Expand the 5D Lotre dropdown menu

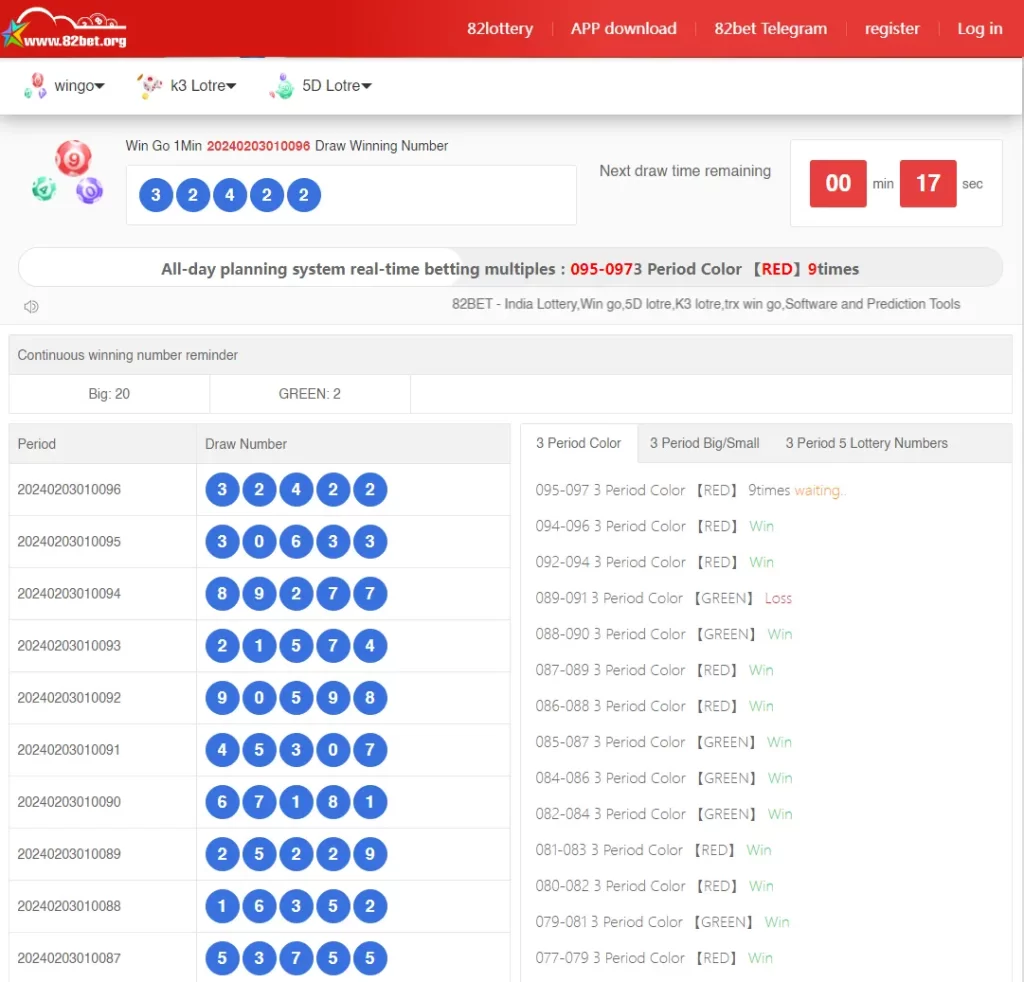click(336, 86)
